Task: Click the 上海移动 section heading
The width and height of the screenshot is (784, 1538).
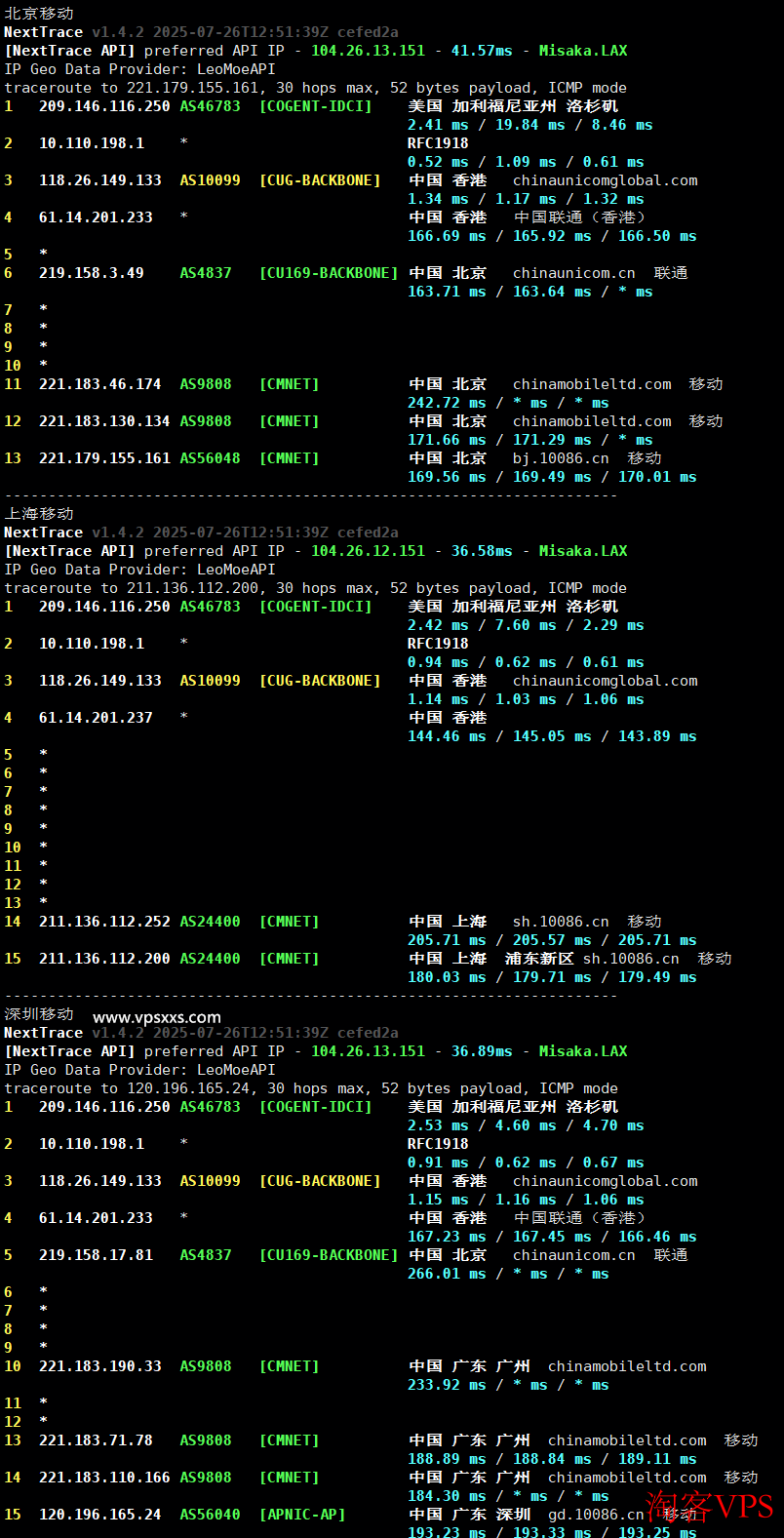Action: (39, 514)
